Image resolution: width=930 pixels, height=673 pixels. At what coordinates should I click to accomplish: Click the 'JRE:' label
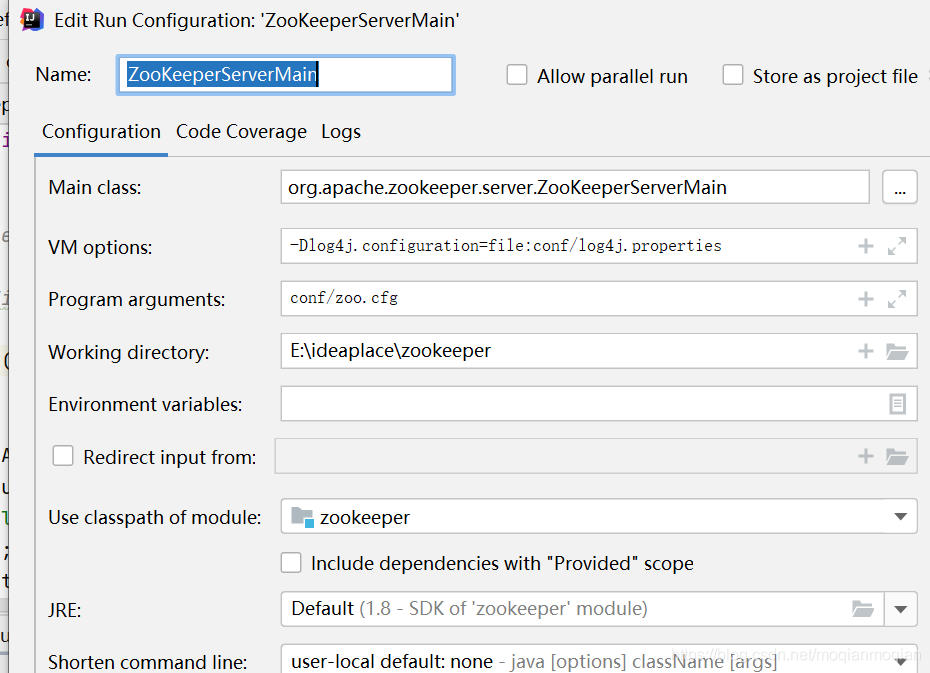click(65, 610)
